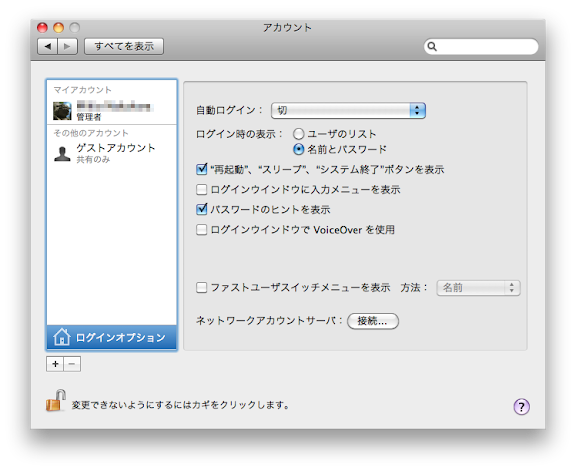
Task: Click the unlocked padlock icon
Action: (x=56, y=401)
